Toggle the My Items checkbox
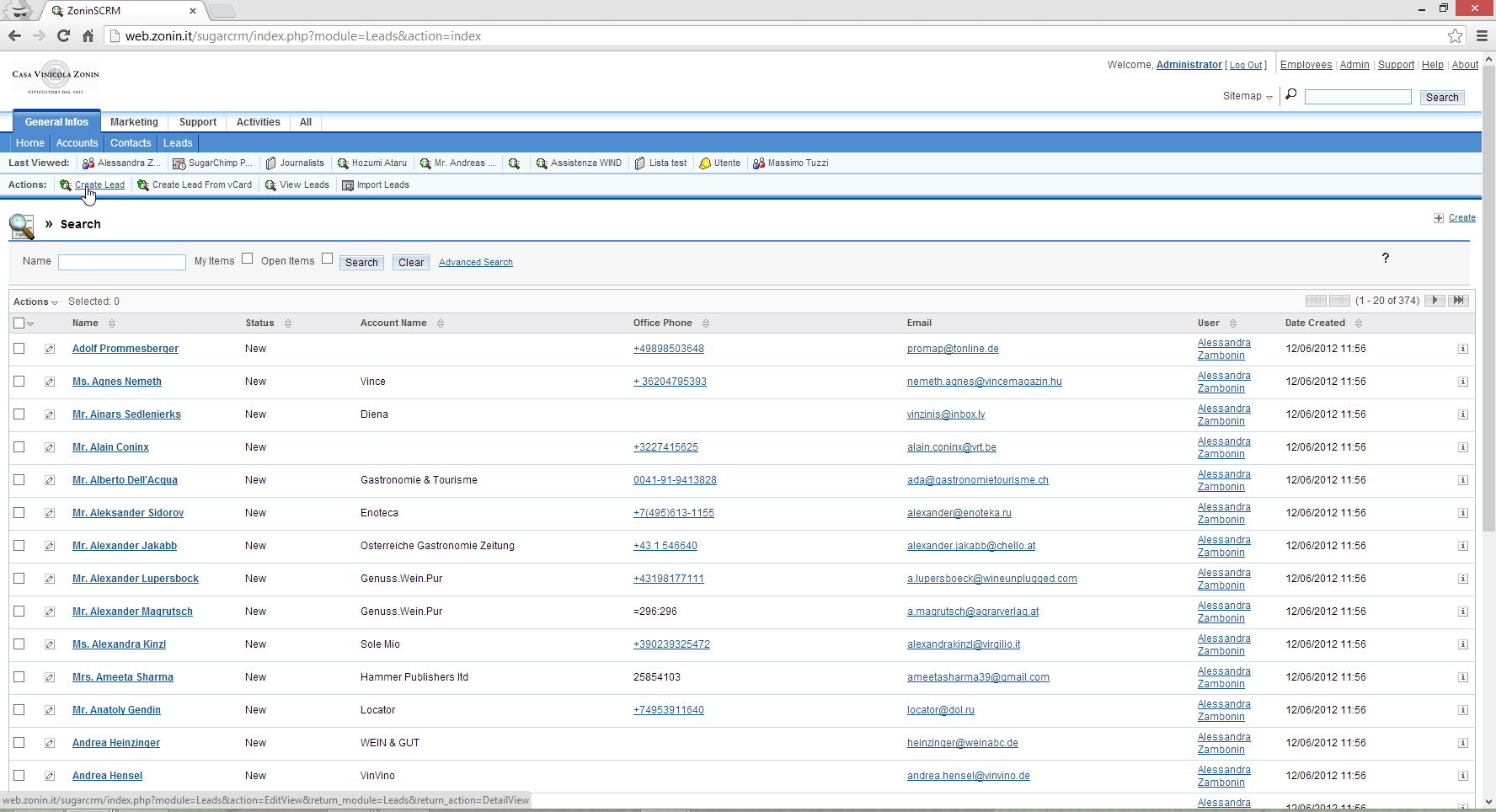 247,259
